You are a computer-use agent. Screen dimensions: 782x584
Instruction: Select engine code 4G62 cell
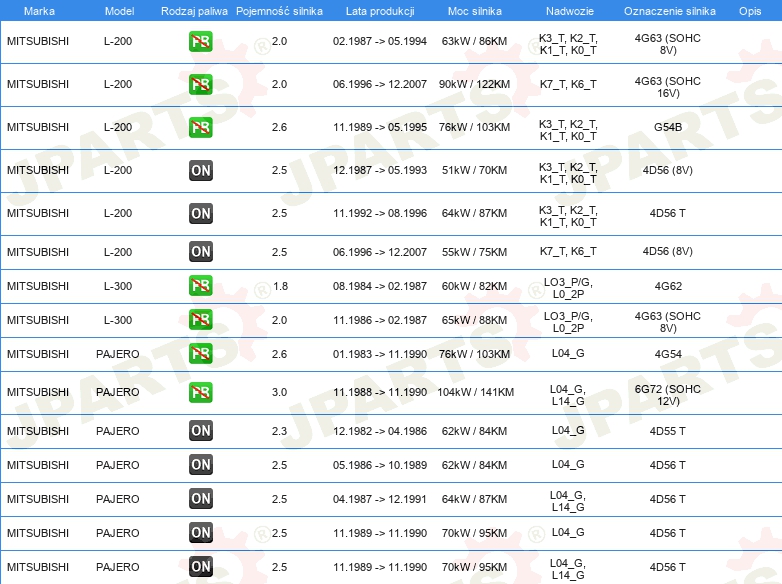point(668,286)
